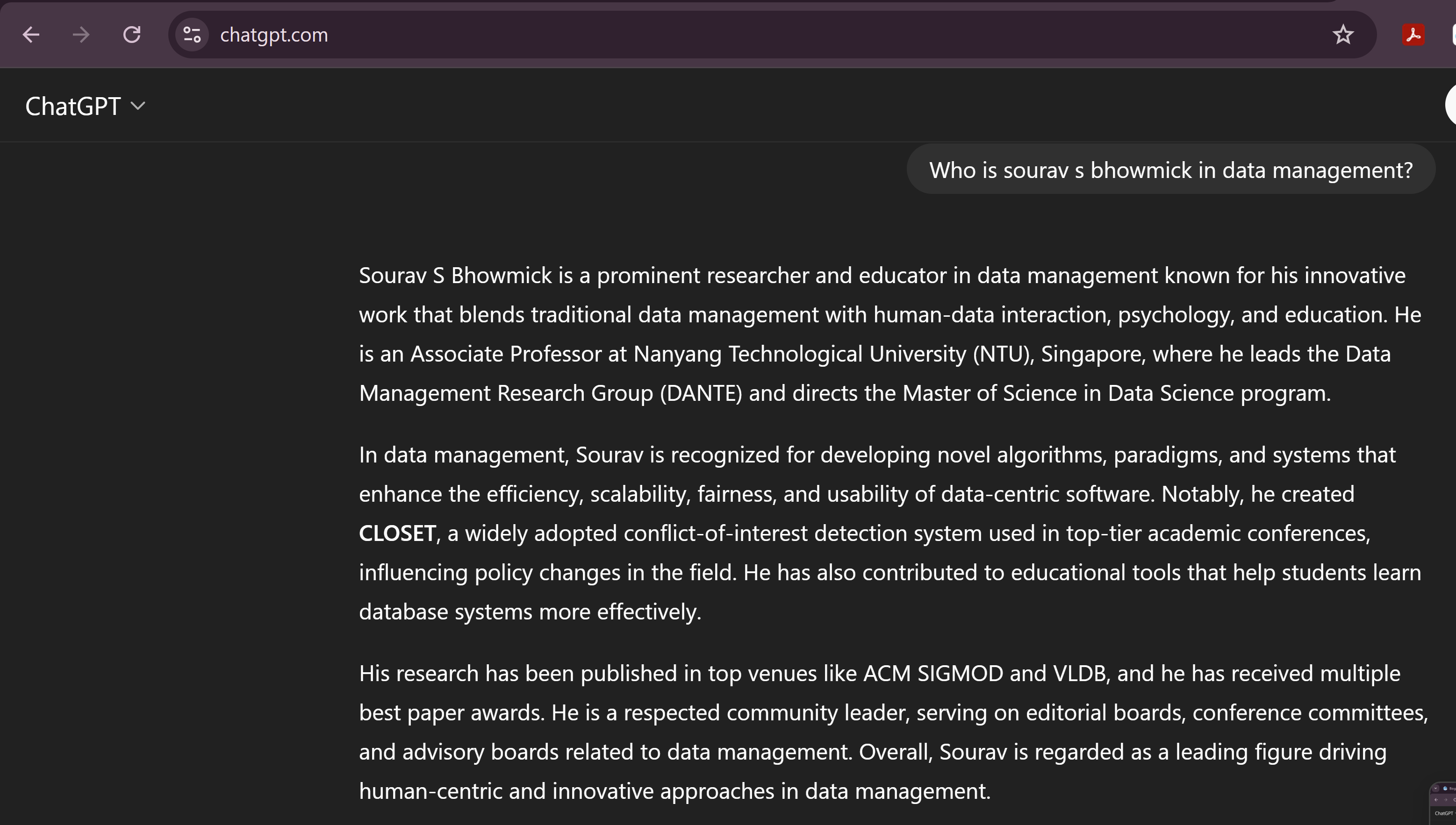Open site information icon beside URL
This screenshot has height=825, width=1456.
click(192, 35)
